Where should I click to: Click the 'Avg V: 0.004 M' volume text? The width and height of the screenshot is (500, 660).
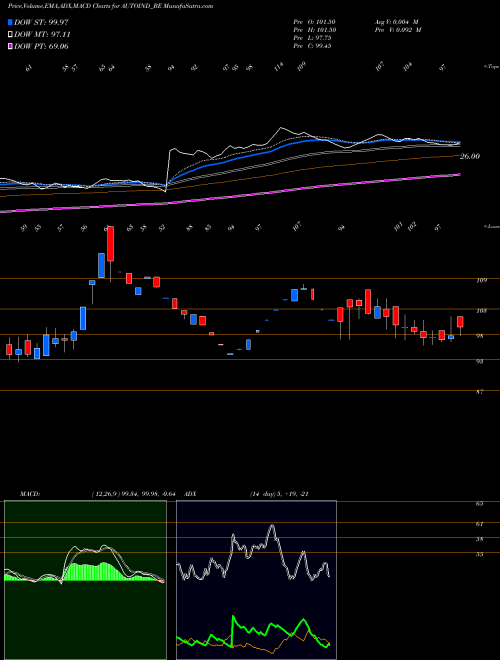(x=396, y=22)
